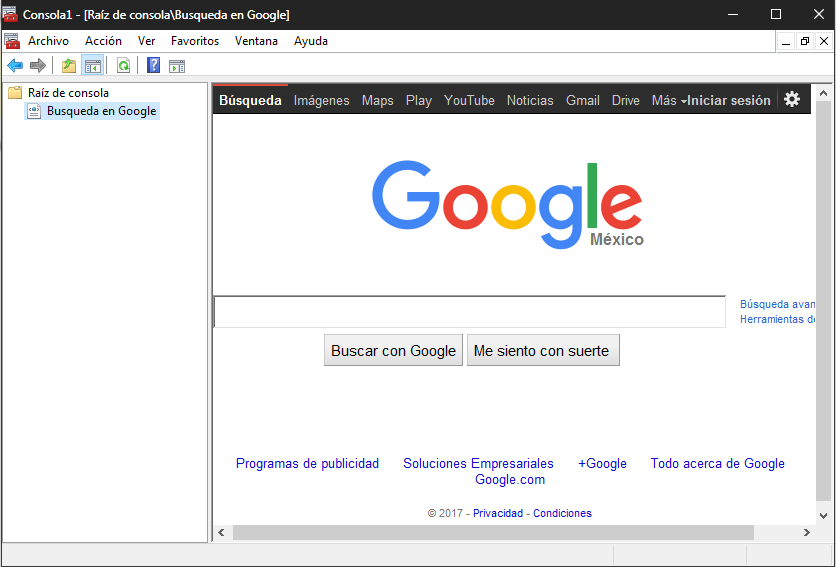Click the Busqueda en Google page icon
The image size is (836, 567).
point(34,111)
